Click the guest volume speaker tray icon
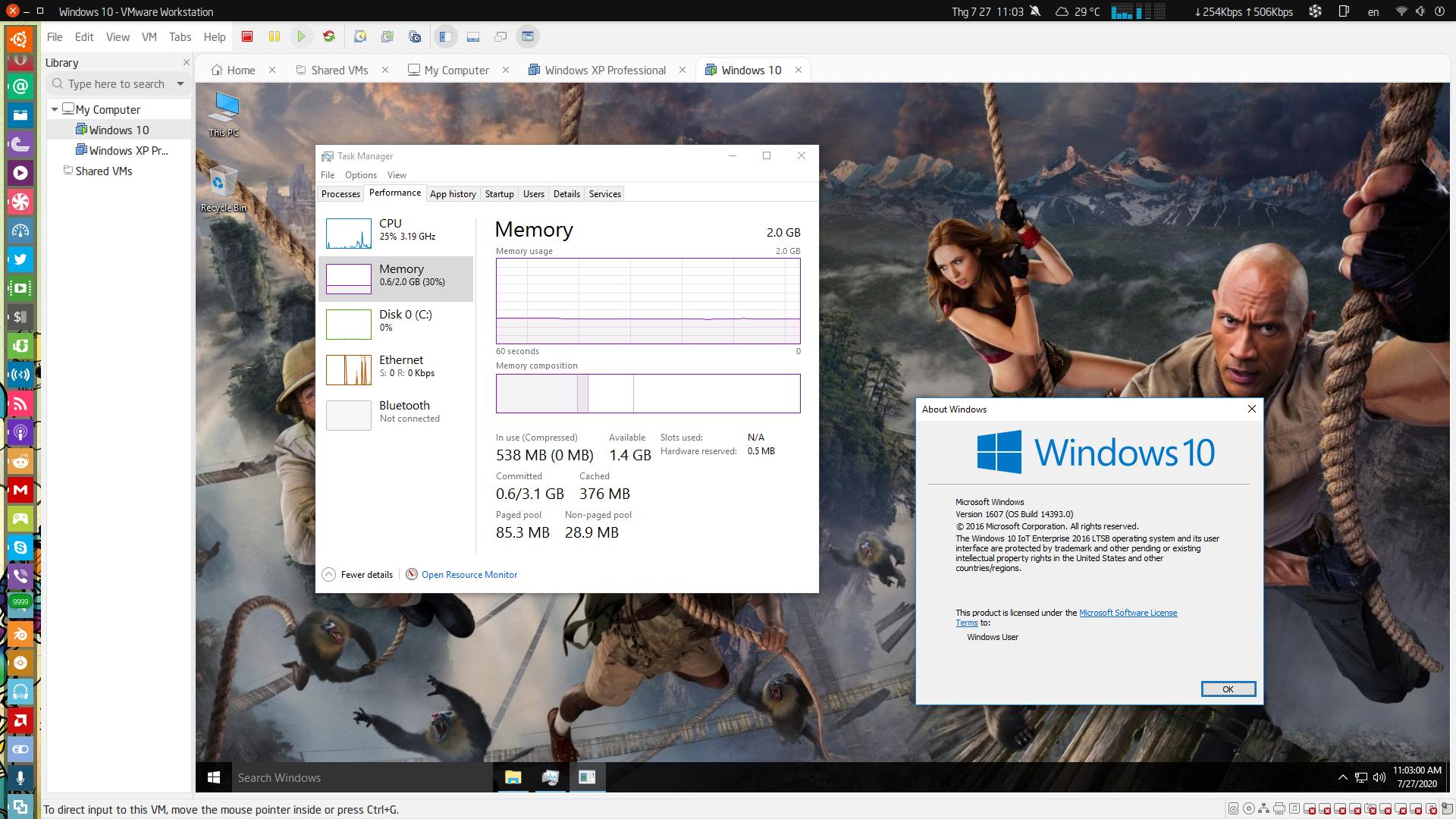 [1379, 777]
